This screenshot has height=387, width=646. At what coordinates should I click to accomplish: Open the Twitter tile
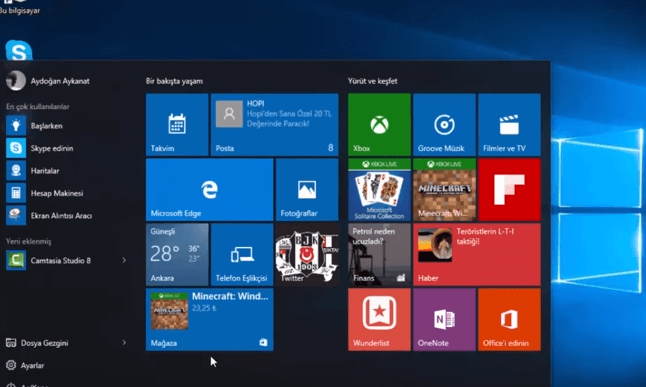[307, 254]
